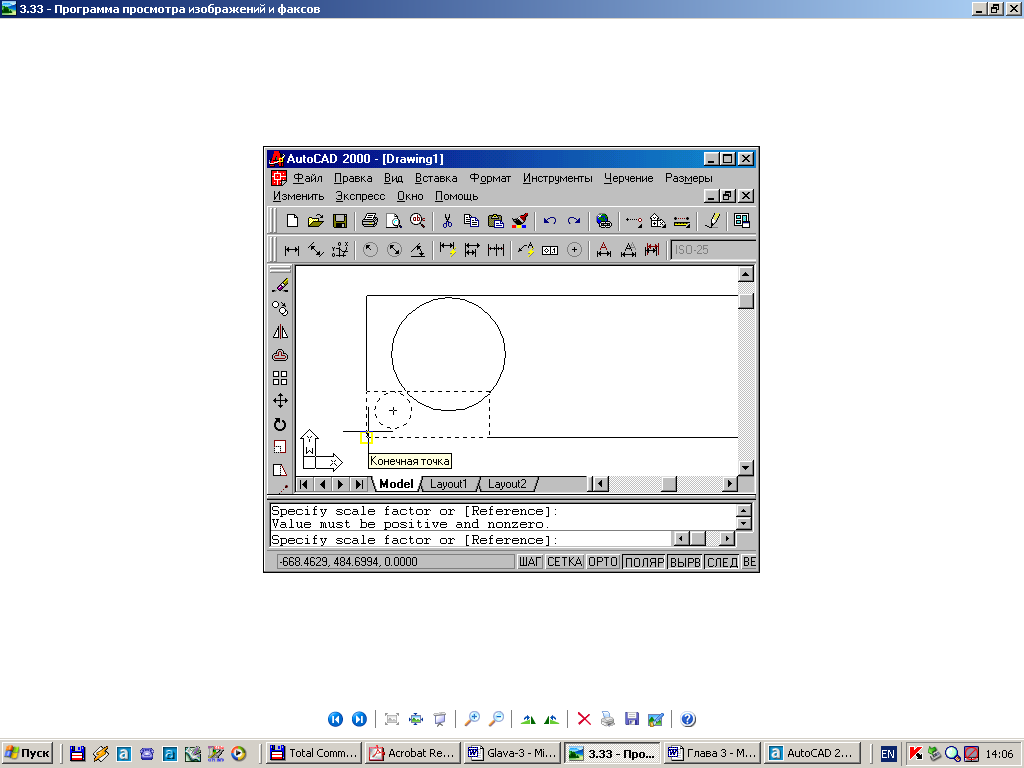This screenshot has height=768, width=1024.
Task: Toggle ОРТО mode in status bar
Action: pyautogui.click(x=602, y=562)
